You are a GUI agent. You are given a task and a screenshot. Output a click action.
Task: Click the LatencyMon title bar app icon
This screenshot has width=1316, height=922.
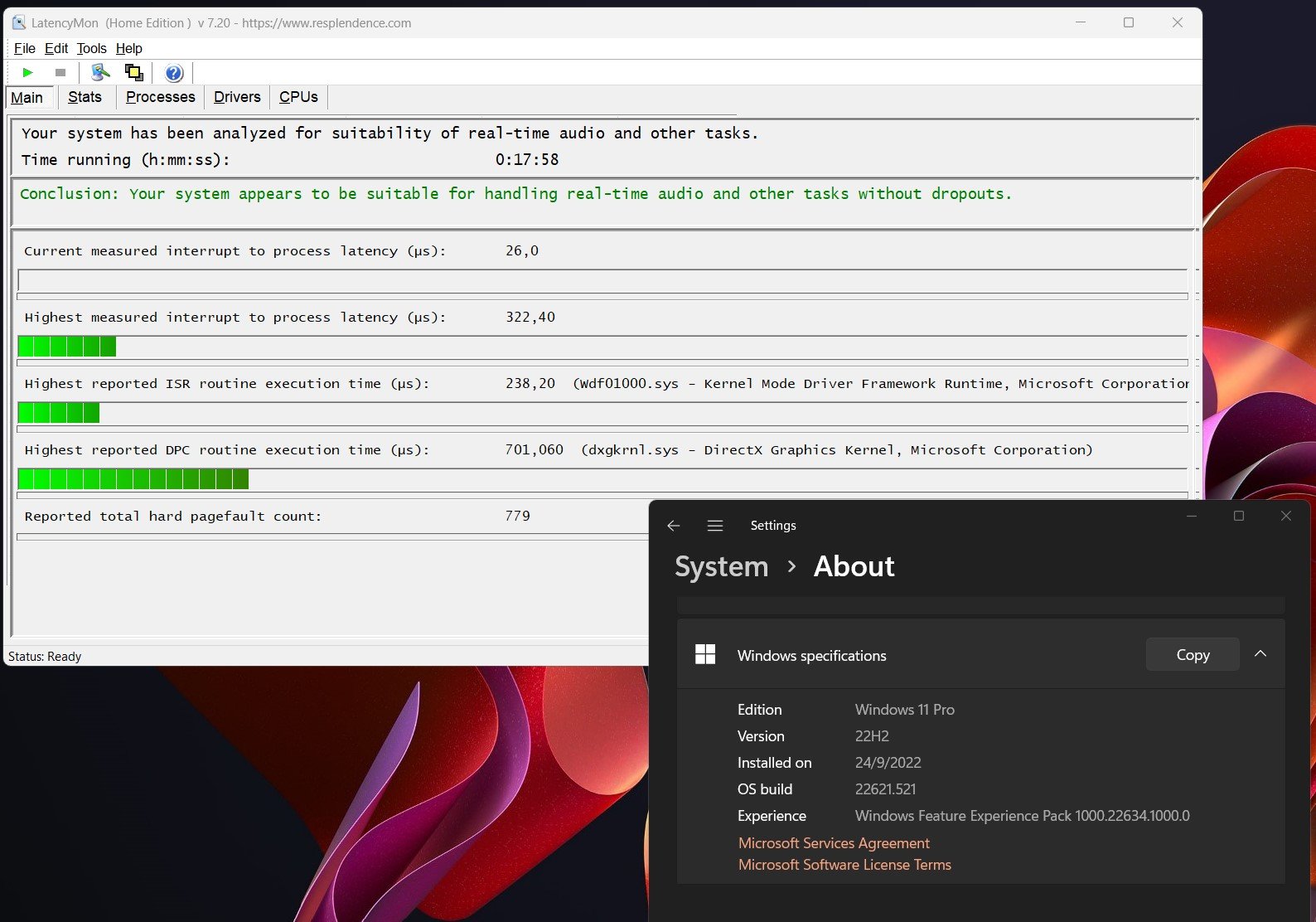18,22
